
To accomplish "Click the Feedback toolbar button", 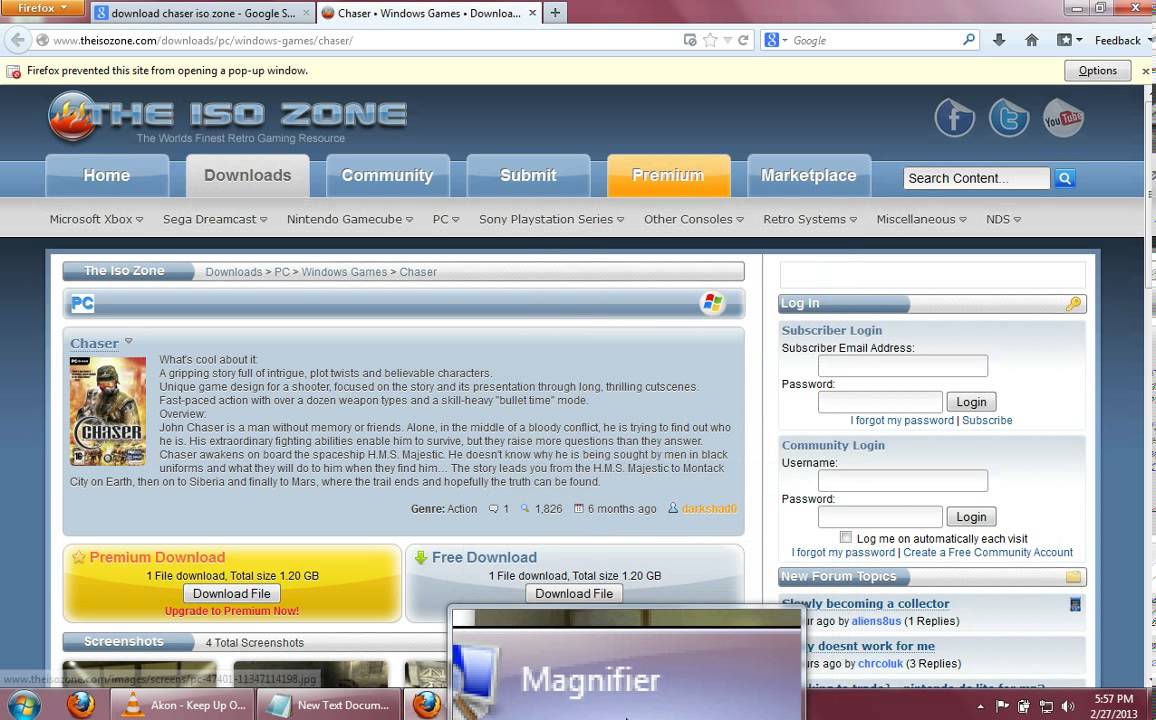I will [1117, 41].
